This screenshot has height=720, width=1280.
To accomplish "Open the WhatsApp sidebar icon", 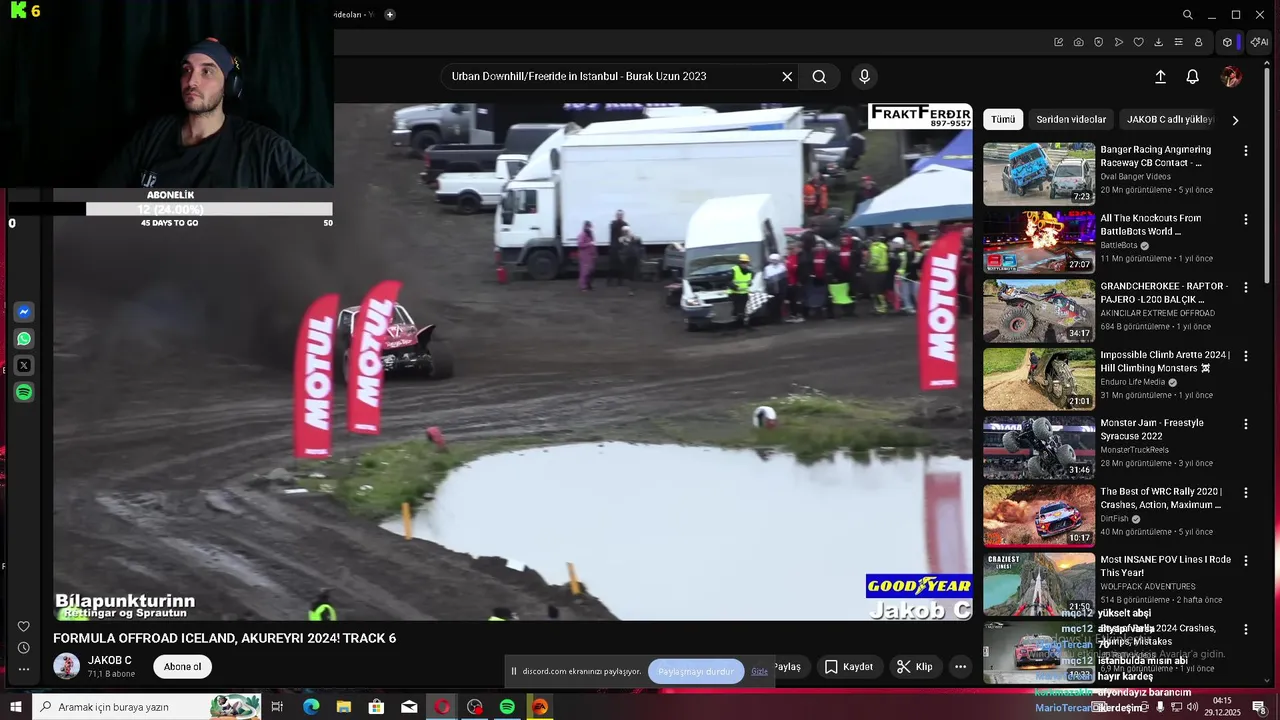I will click(24, 339).
